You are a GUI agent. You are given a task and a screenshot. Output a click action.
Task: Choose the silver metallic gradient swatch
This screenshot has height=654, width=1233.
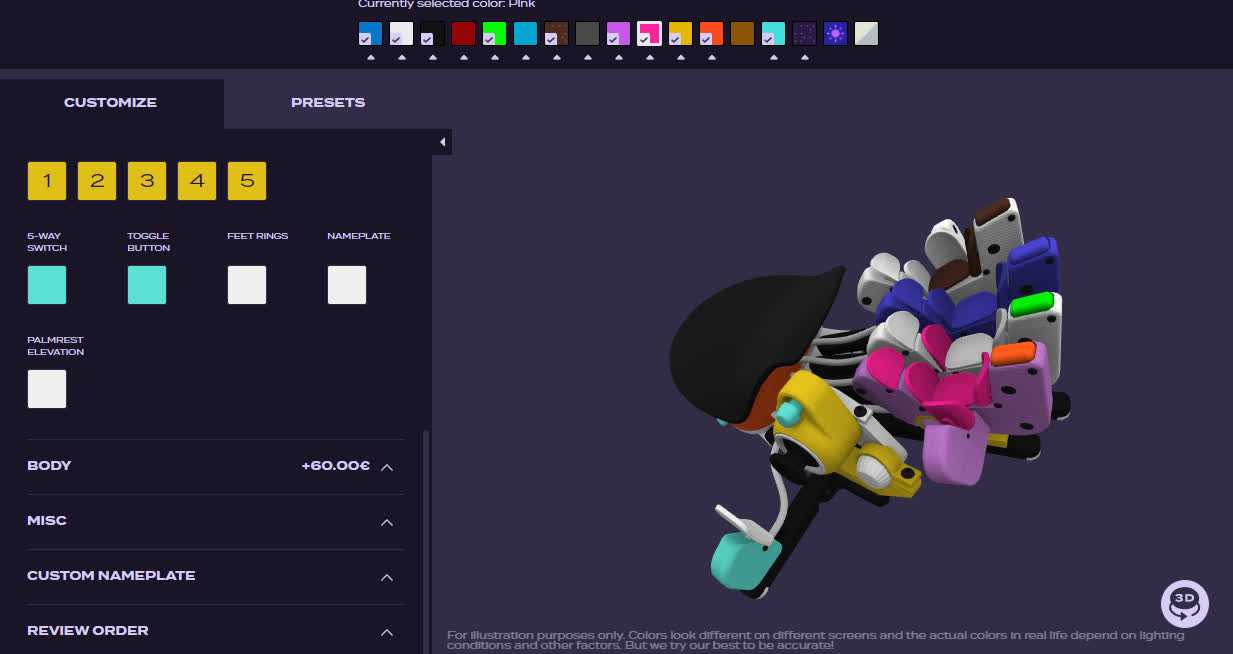pos(866,34)
